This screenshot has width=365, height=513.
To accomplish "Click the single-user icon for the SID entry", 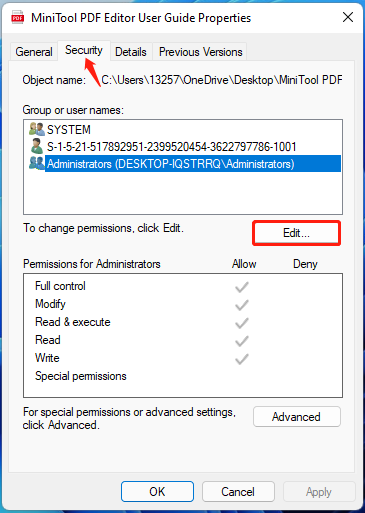I will pos(37,146).
